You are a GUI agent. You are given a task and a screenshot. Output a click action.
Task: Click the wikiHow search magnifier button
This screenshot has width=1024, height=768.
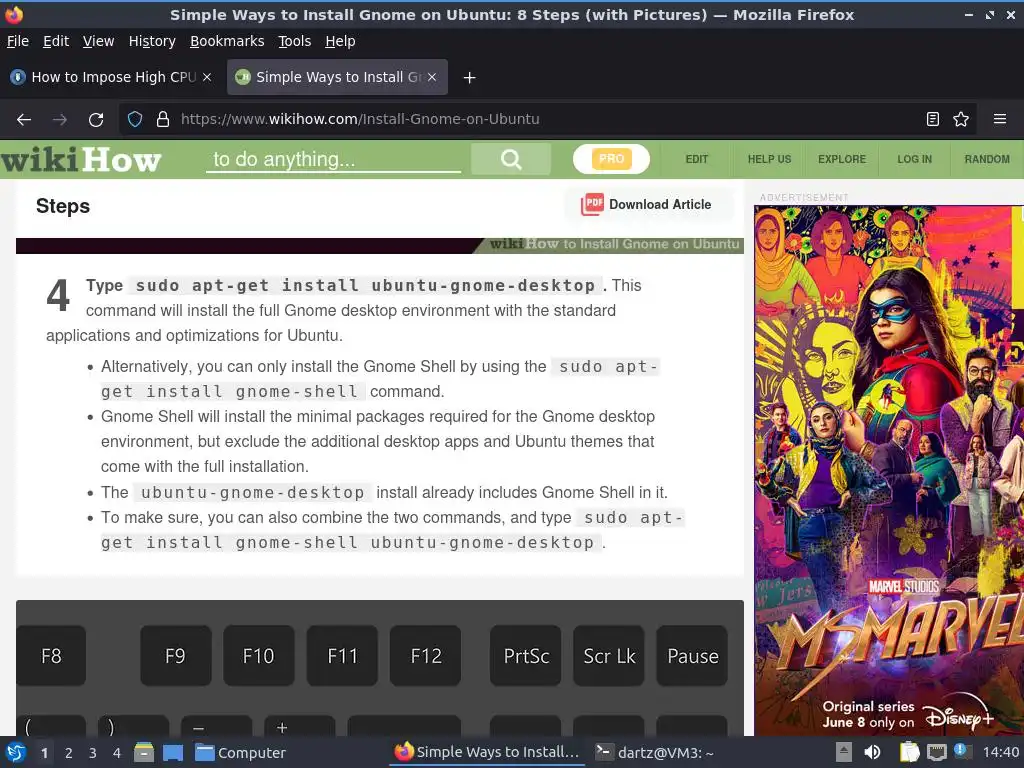(x=511, y=159)
